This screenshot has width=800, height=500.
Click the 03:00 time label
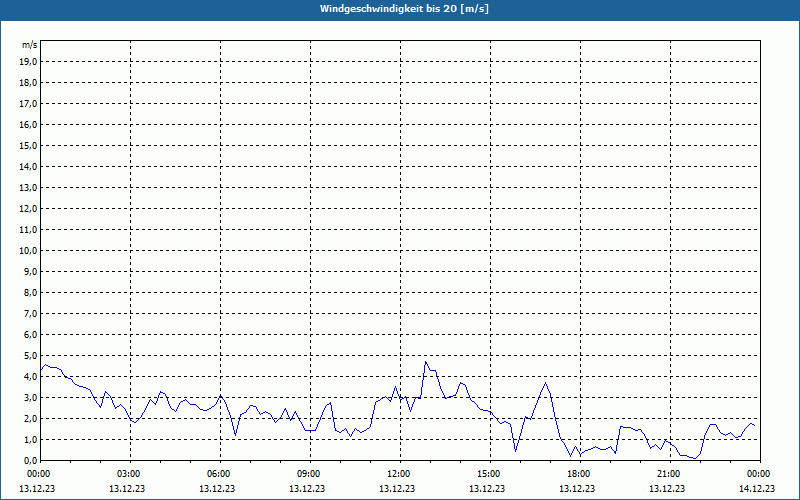(130, 474)
